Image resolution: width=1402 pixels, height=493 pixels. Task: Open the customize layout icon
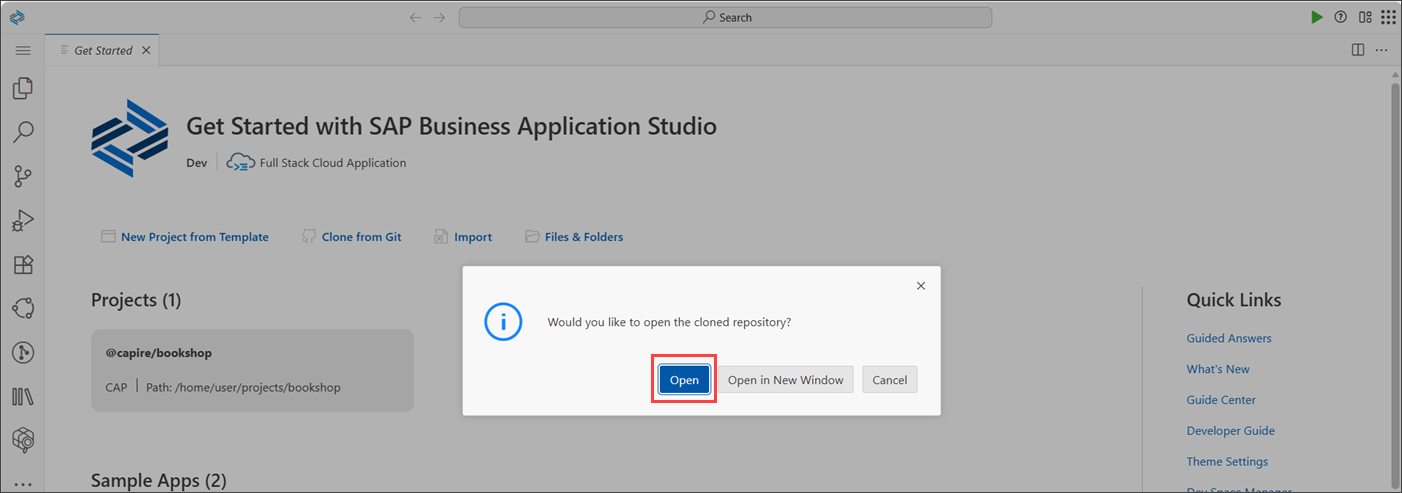click(x=1365, y=17)
